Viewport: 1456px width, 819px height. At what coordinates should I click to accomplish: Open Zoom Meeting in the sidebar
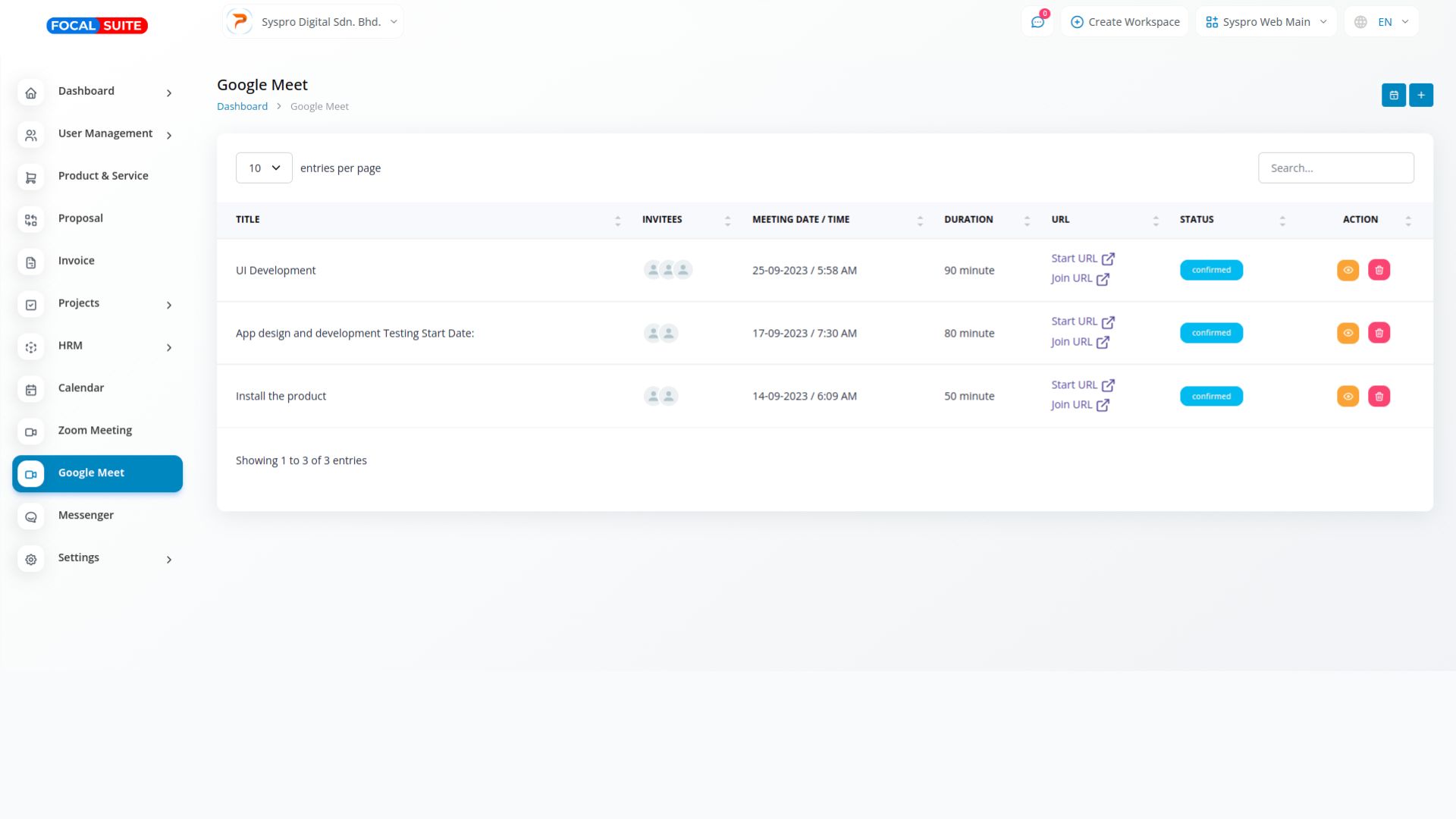95,430
